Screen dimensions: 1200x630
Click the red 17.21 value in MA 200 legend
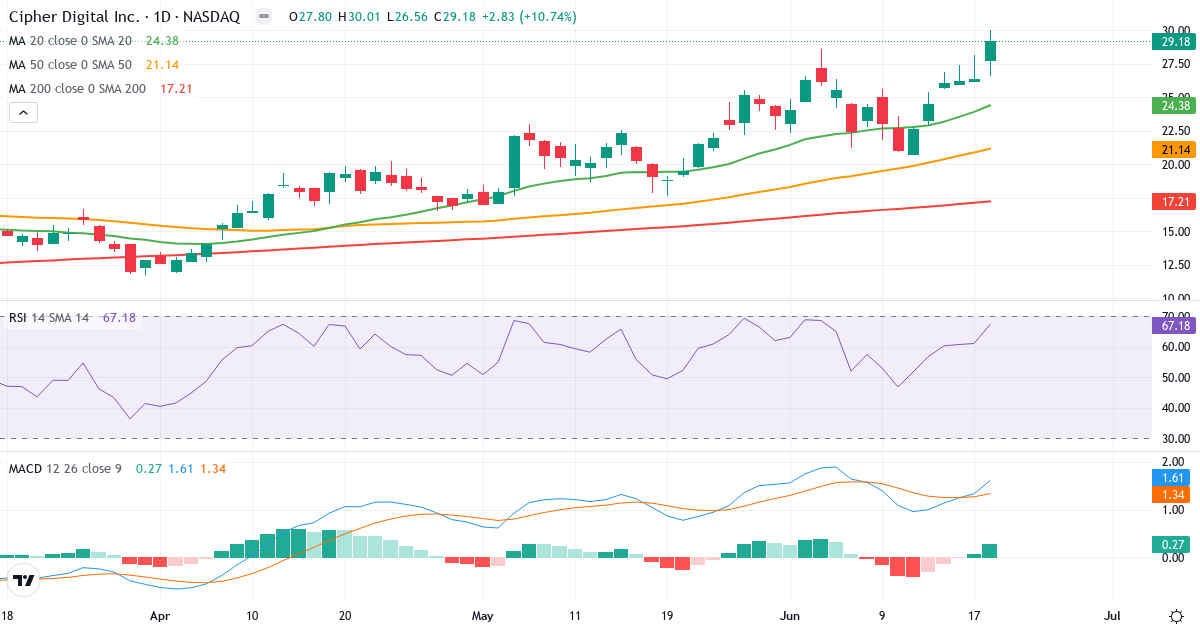point(176,89)
